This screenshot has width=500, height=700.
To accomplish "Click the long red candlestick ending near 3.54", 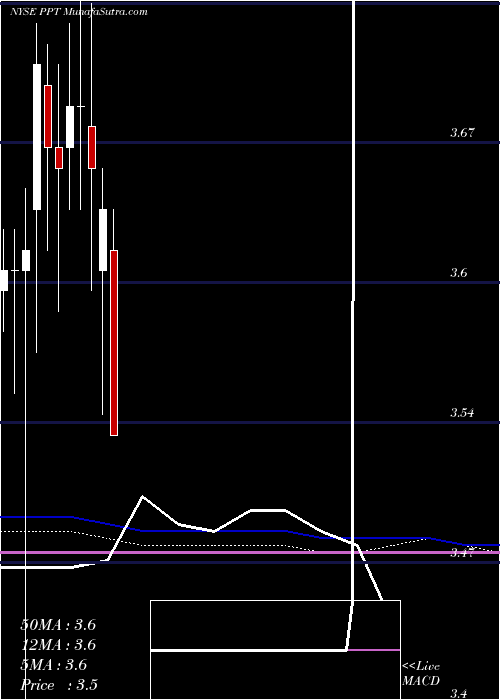I will 114,343.
